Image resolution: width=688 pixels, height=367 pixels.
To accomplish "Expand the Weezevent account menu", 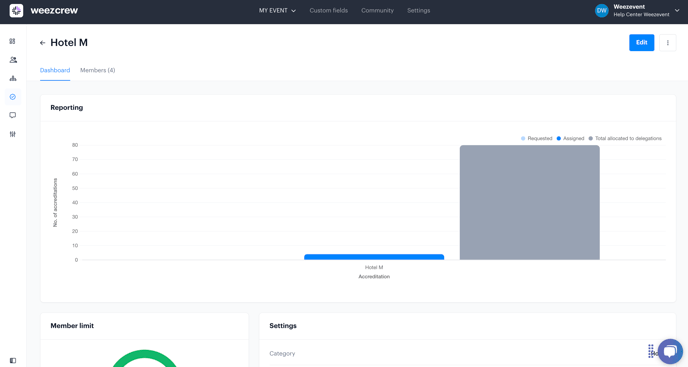I will pyautogui.click(x=637, y=11).
